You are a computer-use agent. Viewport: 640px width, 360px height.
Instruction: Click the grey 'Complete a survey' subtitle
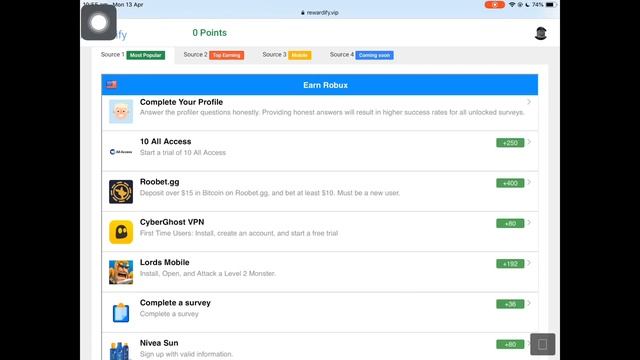click(x=169, y=314)
